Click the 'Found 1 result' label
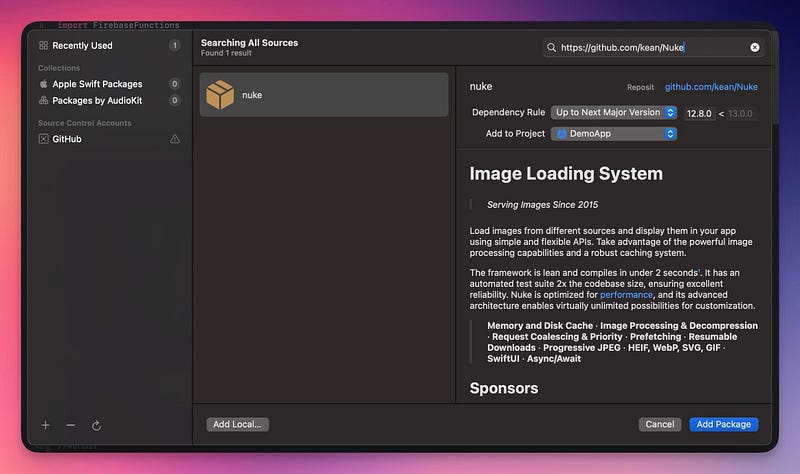This screenshot has width=800, height=474. [x=226, y=53]
